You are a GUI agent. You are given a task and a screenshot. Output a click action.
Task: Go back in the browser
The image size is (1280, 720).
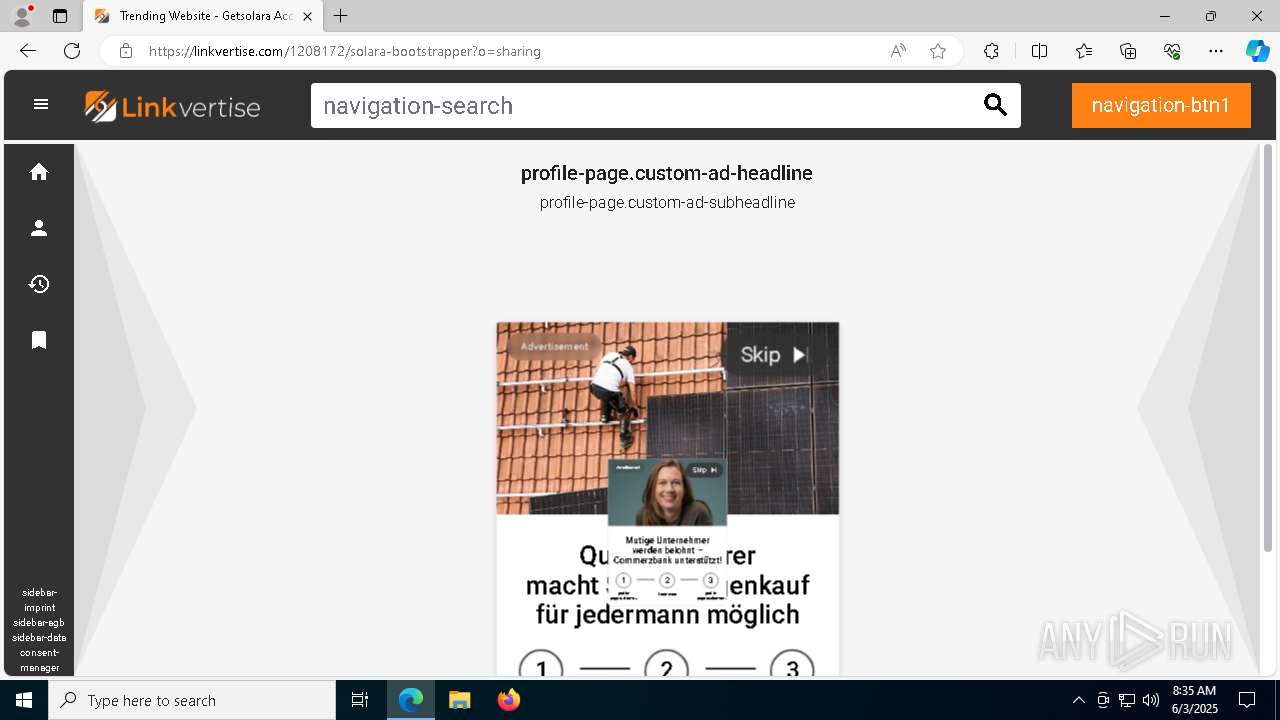[28, 51]
